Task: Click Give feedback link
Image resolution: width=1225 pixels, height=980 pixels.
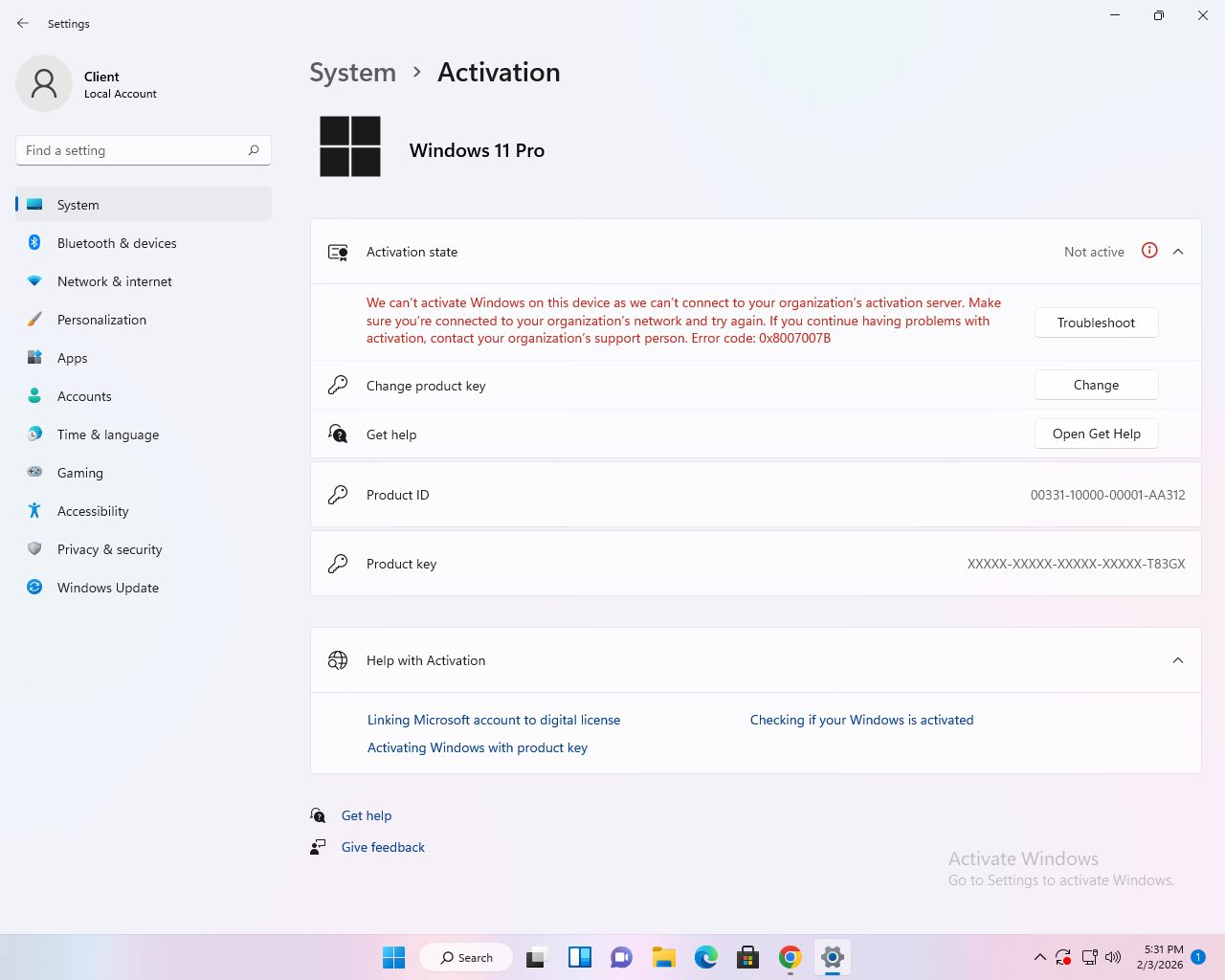Action: [383, 847]
